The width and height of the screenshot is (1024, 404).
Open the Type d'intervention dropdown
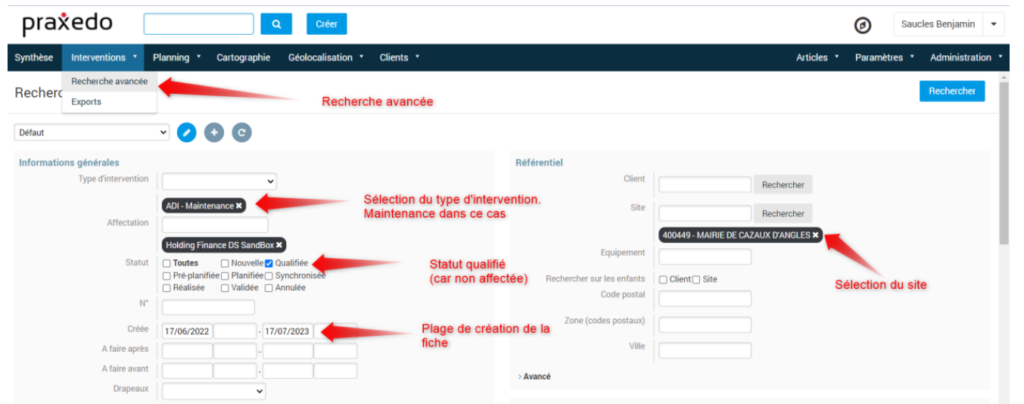coord(219,181)
